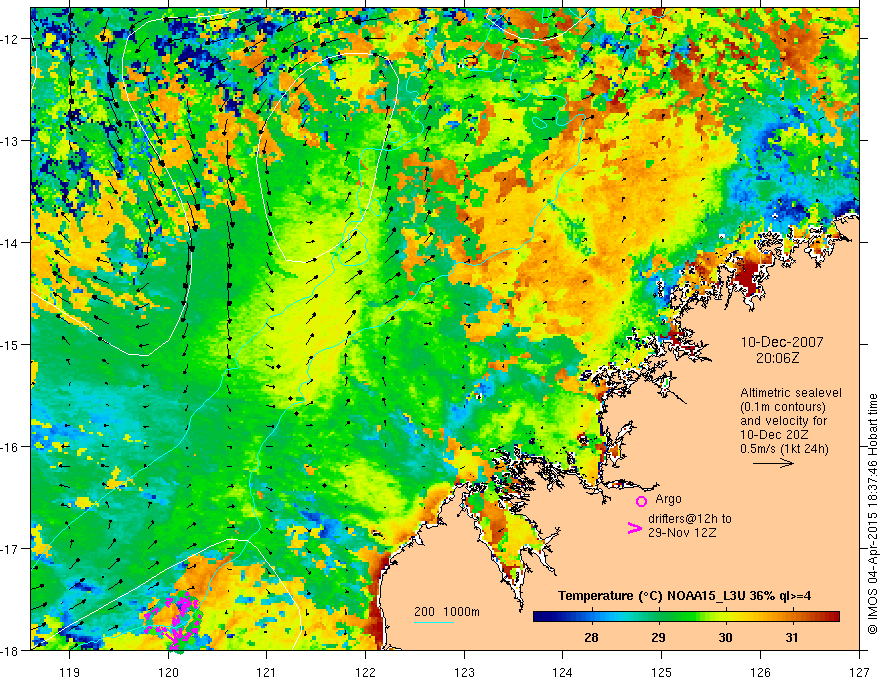The image size is (880, 680).
Task: Click the "Altimetric sealevel" legend line
Action: [x=791, y=393]
